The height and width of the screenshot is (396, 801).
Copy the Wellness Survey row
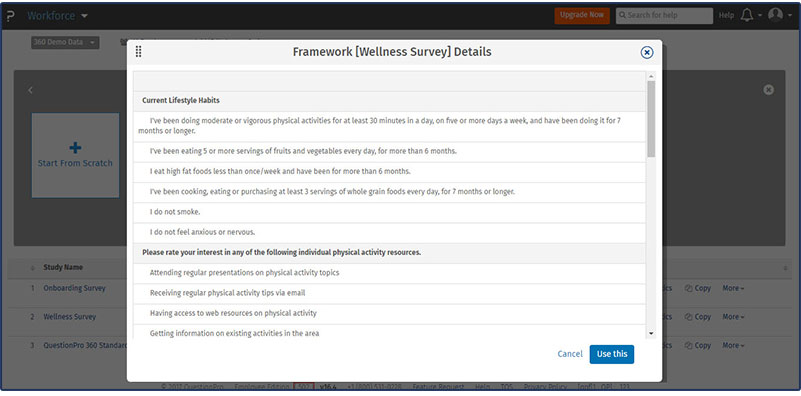coord(698,317)
